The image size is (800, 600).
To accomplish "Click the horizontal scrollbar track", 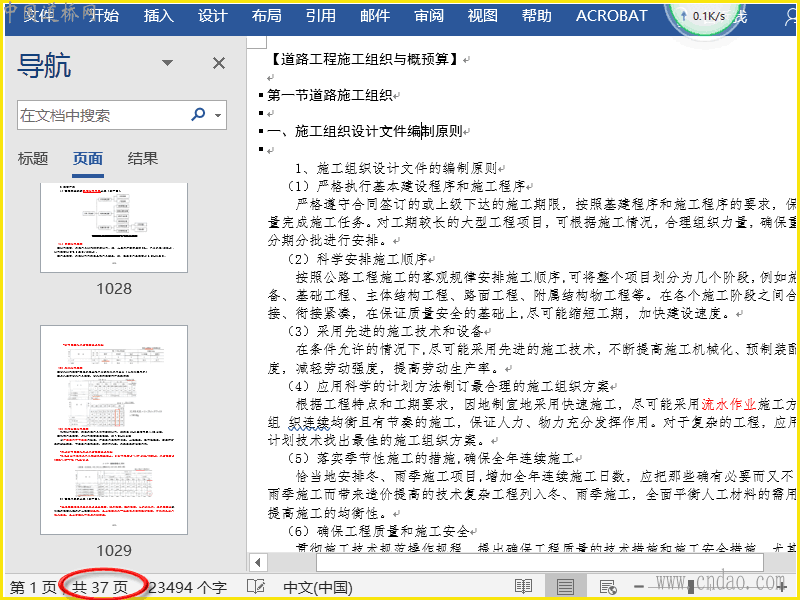I will click(x=540, y=562).
